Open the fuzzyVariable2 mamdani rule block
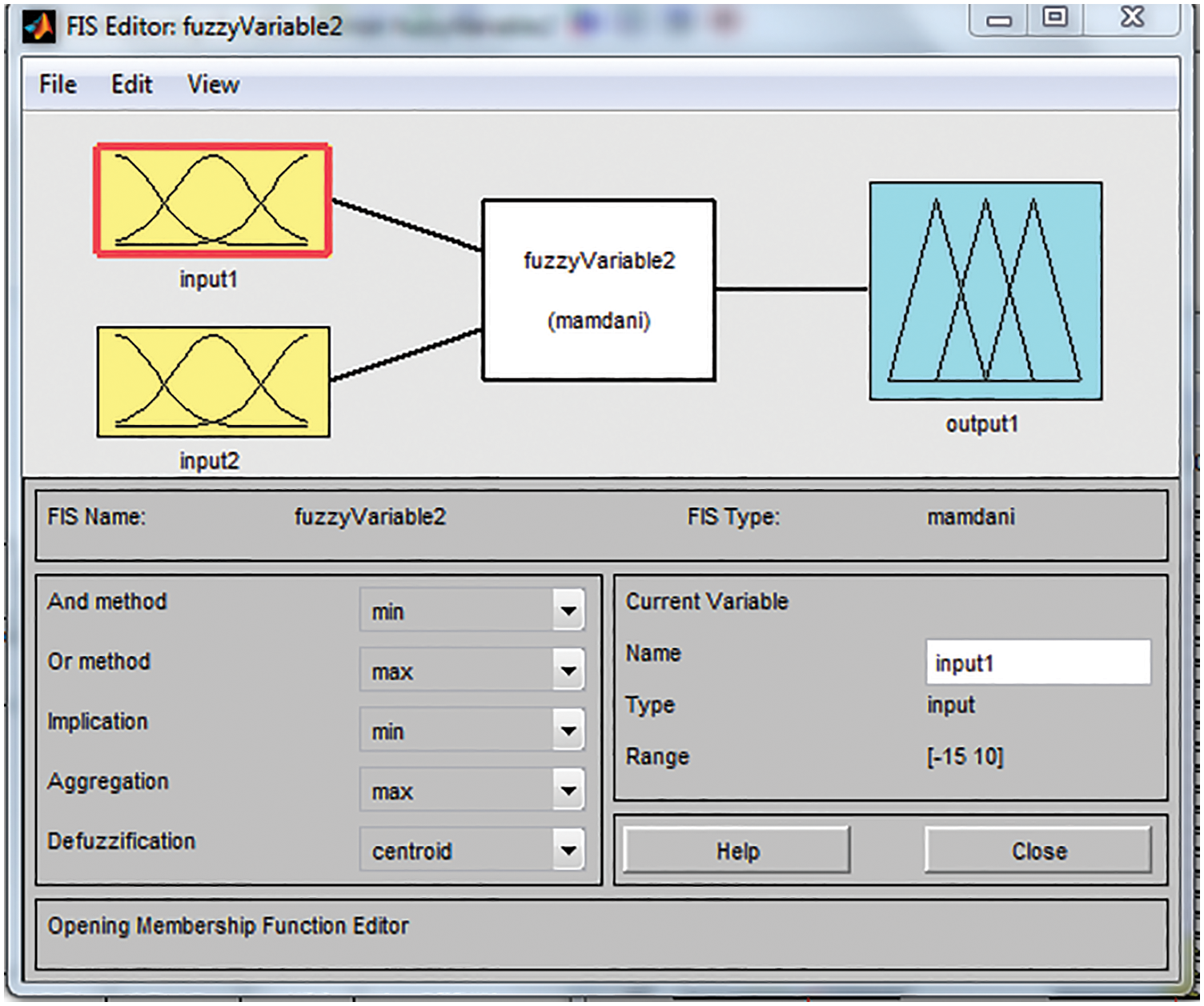Viewport: 1204px width, 1006px height. tap(598, 290)
